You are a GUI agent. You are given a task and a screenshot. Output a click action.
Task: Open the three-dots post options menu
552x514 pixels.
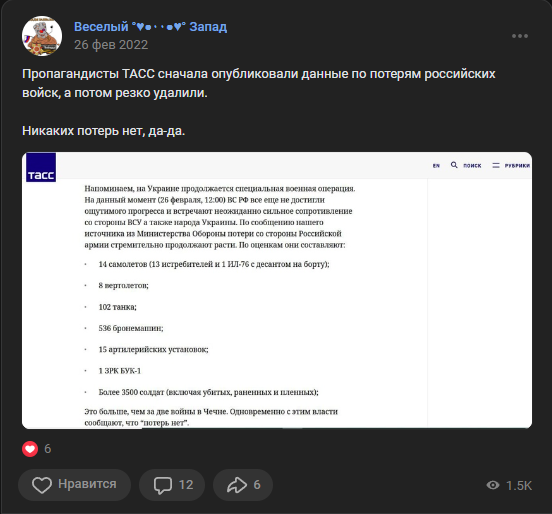click(x=520, y=36)
